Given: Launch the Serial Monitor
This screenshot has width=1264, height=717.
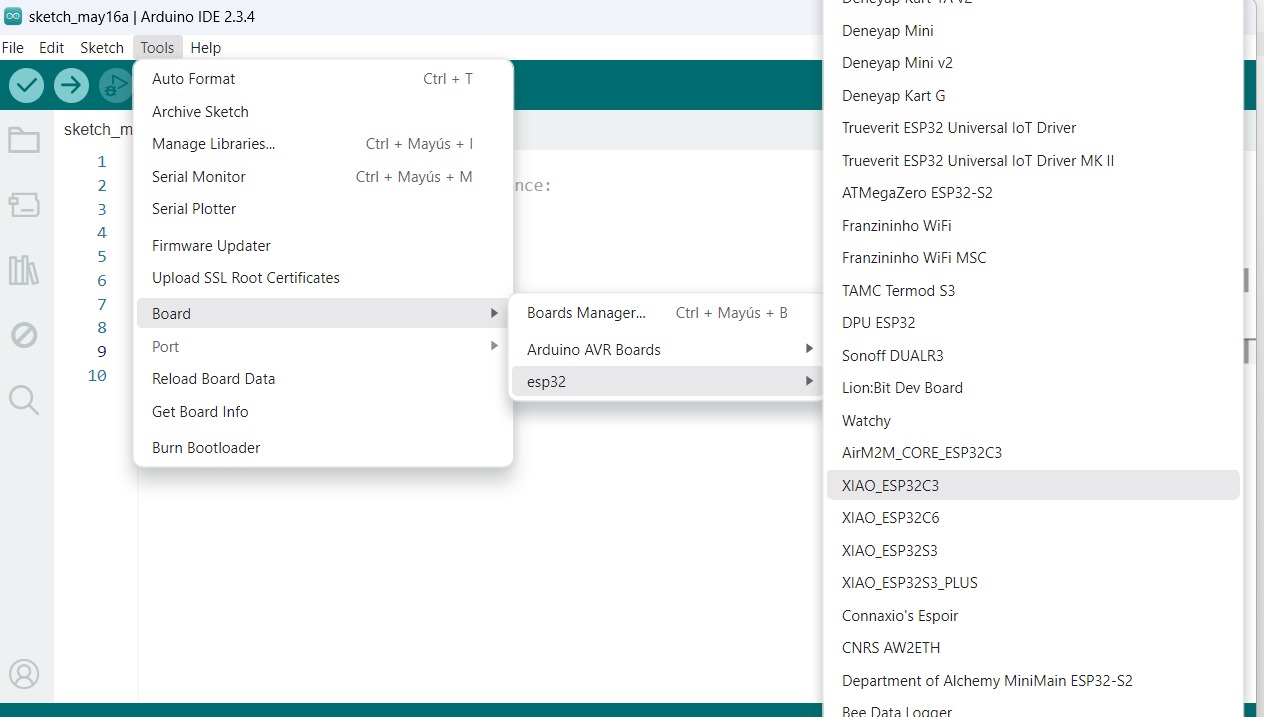Looking at the screenshot, I should pyautogui.click(x=323, y=177).
